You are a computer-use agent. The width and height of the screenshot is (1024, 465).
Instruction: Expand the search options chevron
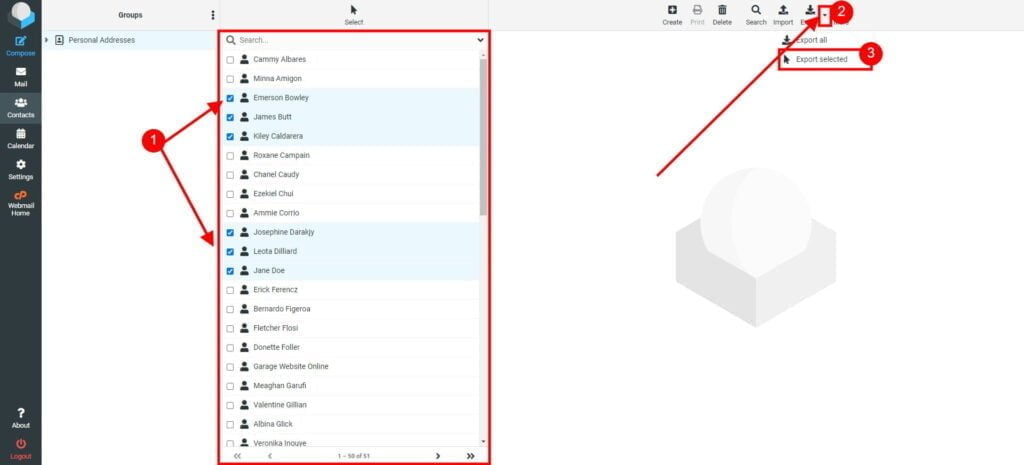coord(481,40)
